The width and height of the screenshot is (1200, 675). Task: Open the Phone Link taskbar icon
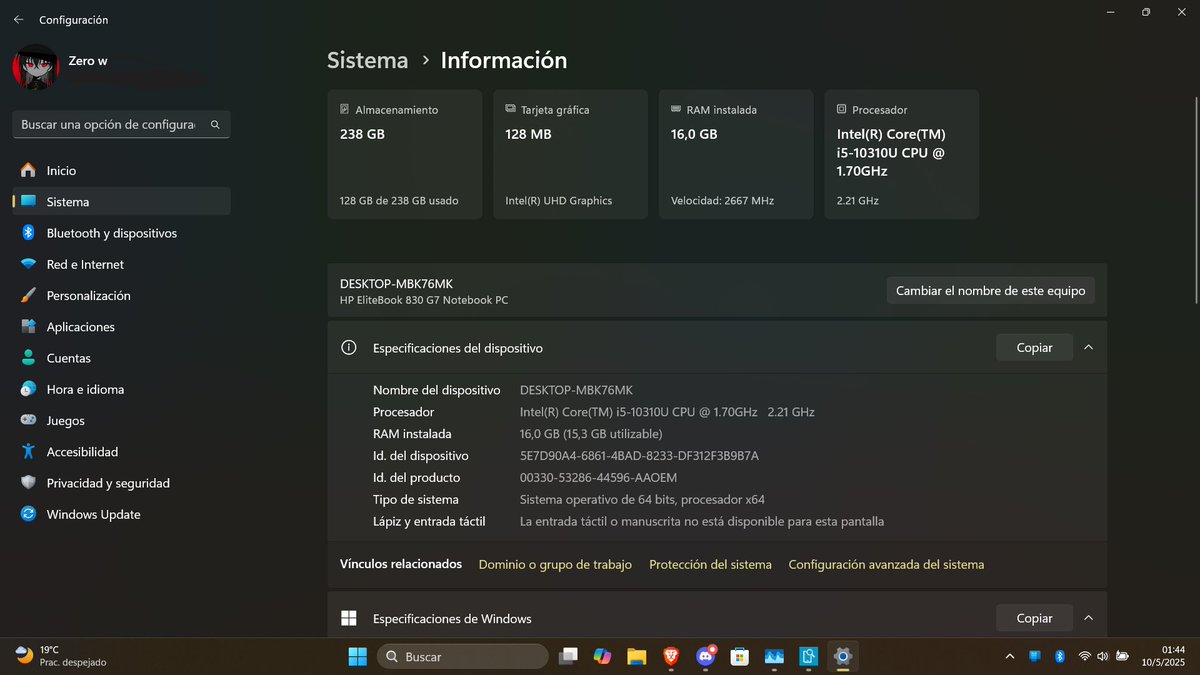pos(808,657)
